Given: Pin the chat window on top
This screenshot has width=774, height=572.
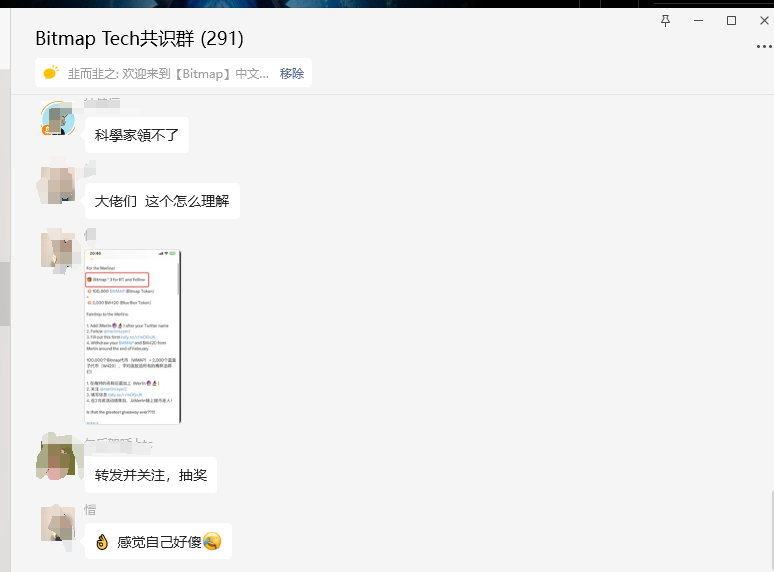Looking at the screenshot, I should click(665, 21).
